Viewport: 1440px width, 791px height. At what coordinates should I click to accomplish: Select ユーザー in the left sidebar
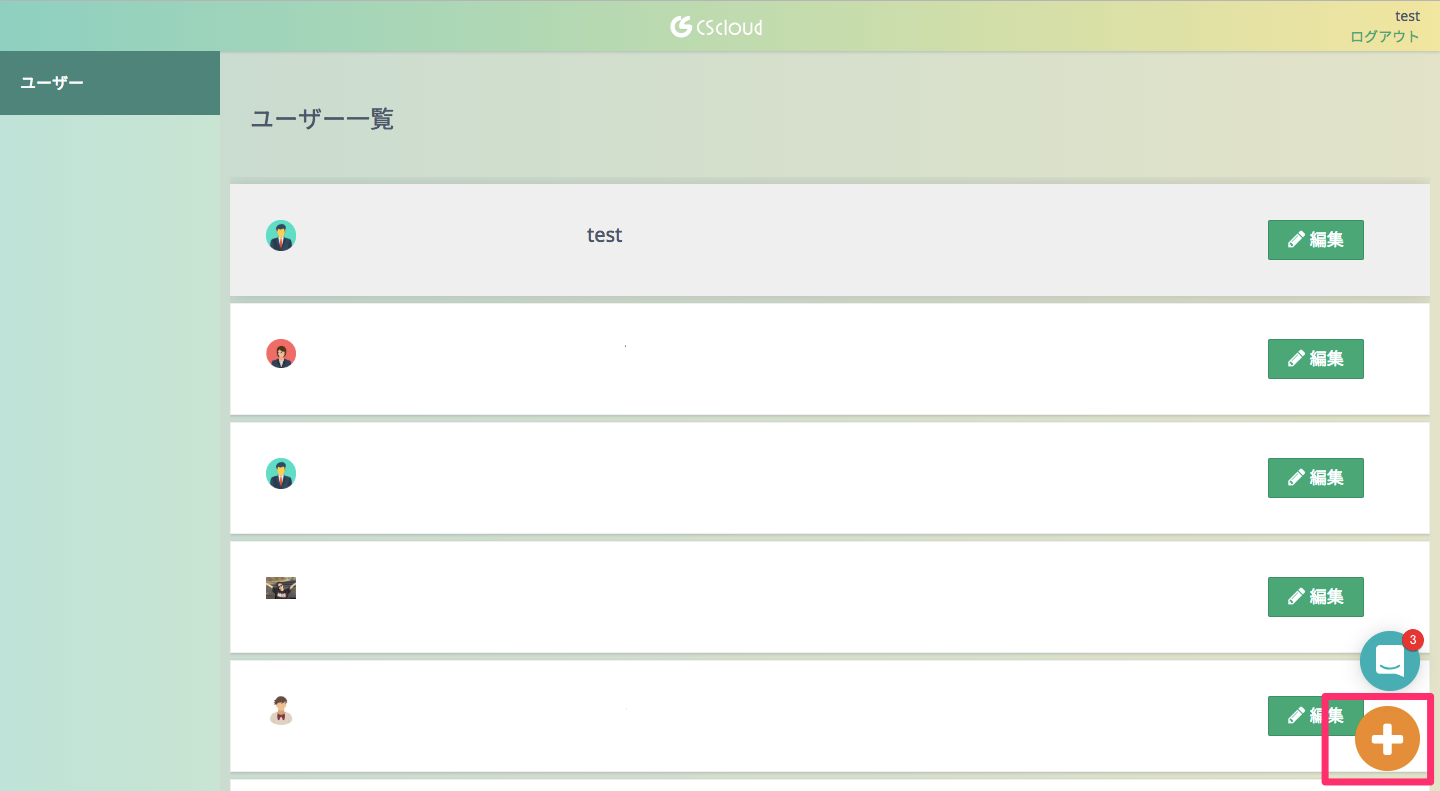coord(52,82)
